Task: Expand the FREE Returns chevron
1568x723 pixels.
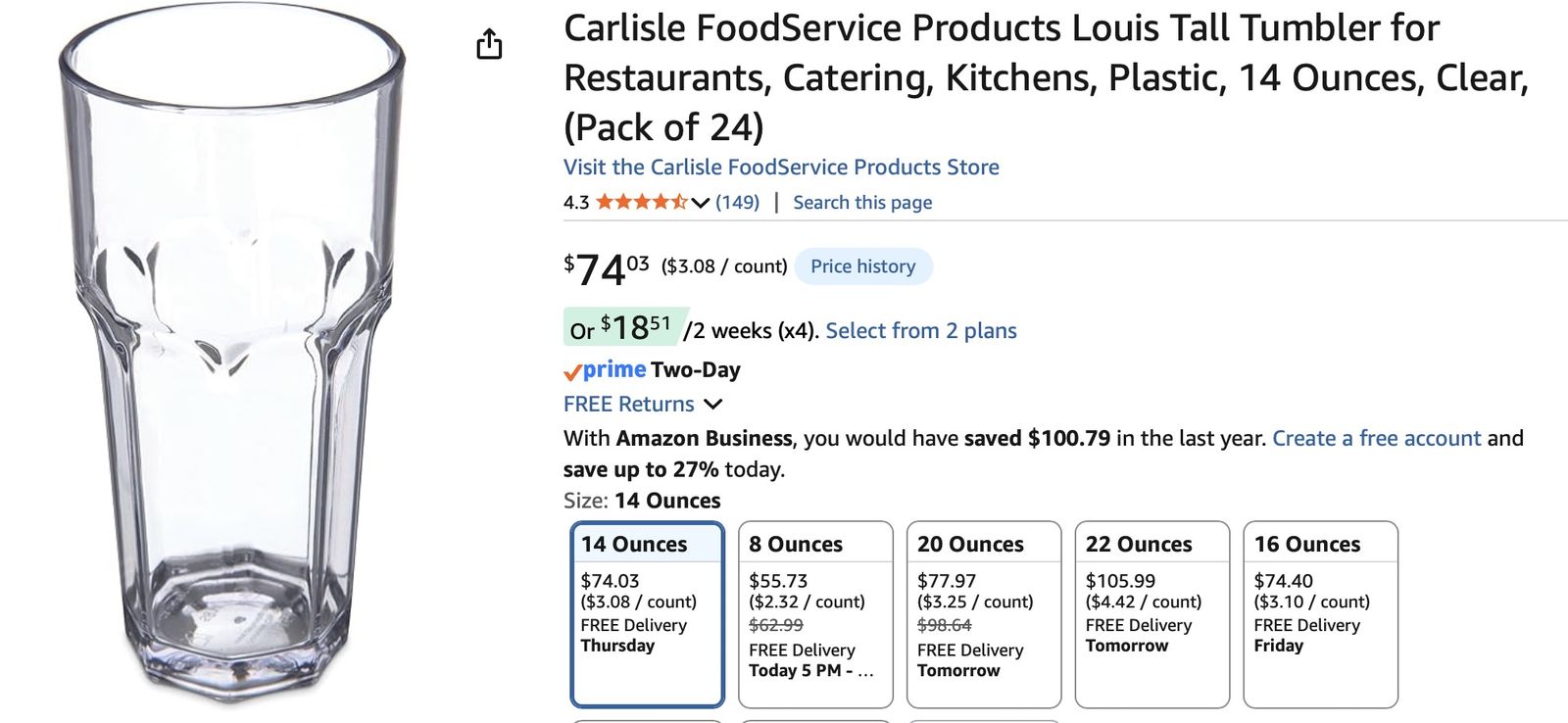Action: (x=713, y=404)
